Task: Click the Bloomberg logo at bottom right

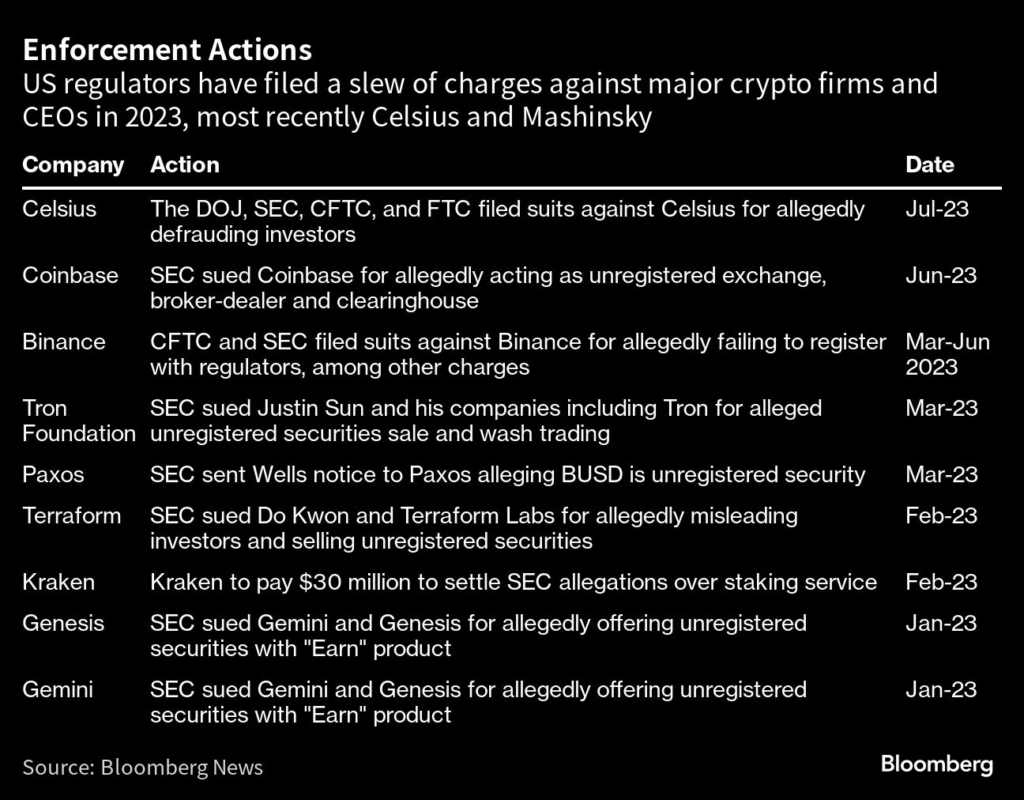Action: tap(936, 765)
